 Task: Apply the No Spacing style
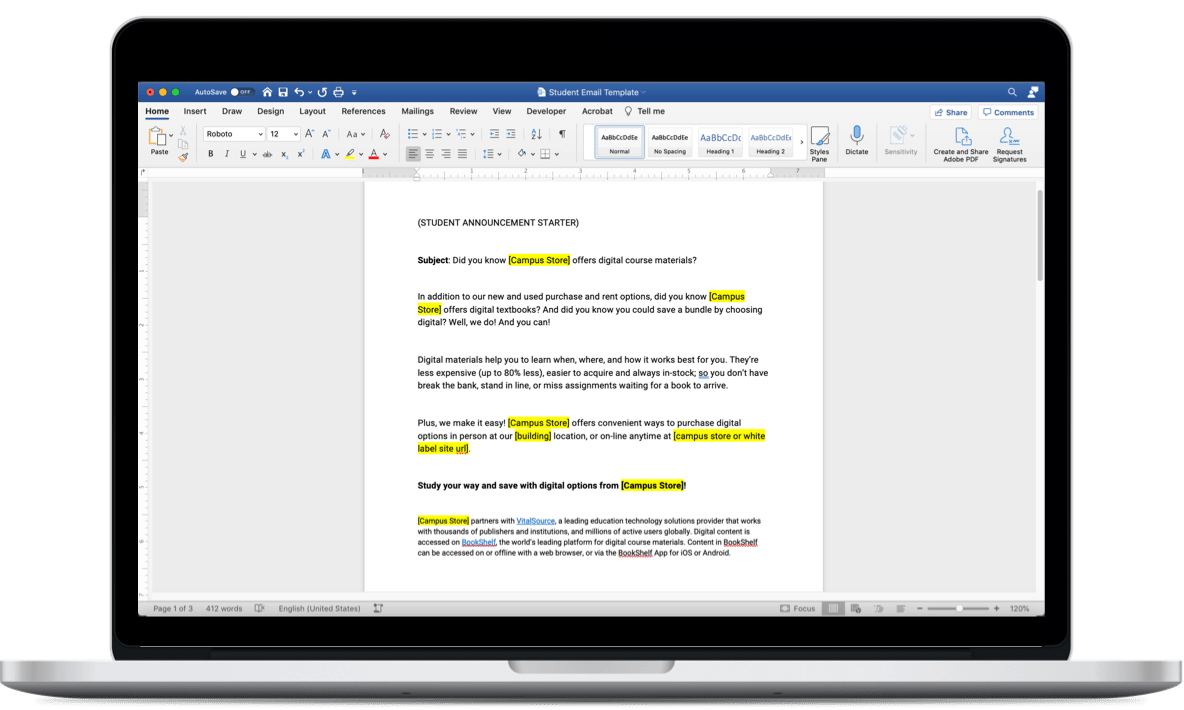[x=670, y=142]
